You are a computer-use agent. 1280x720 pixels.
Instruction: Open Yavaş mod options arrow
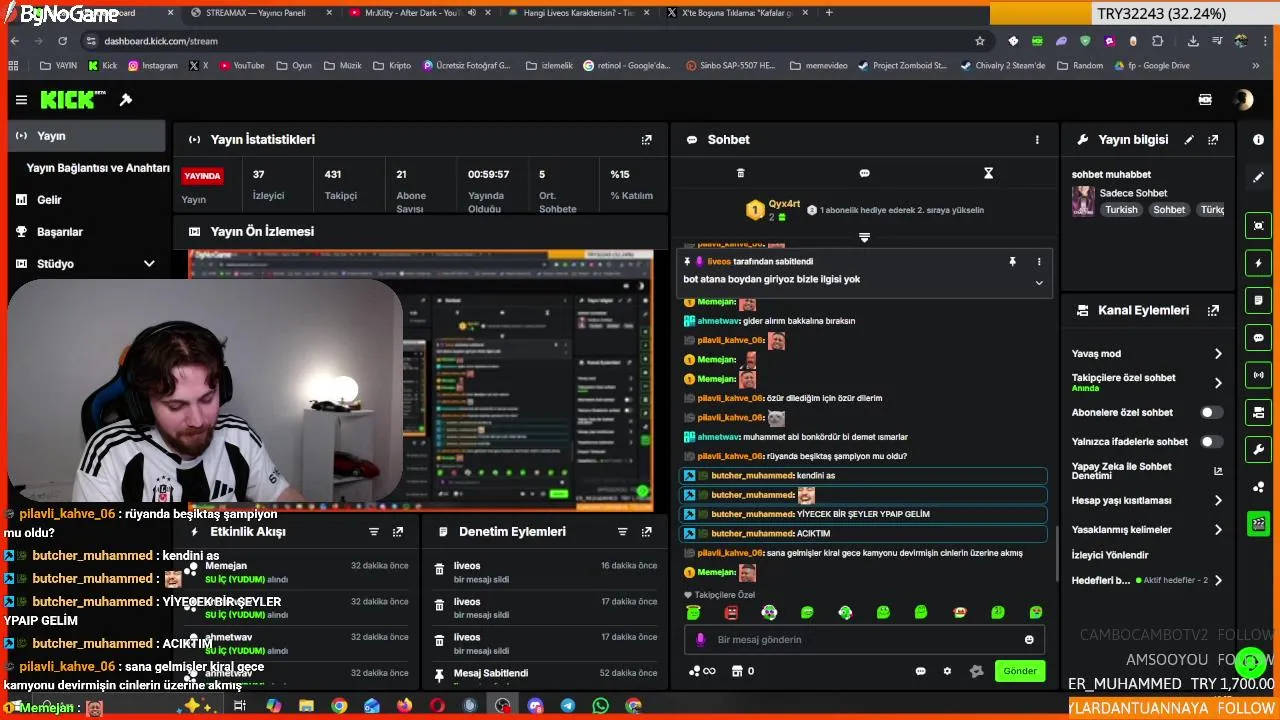1218,354
